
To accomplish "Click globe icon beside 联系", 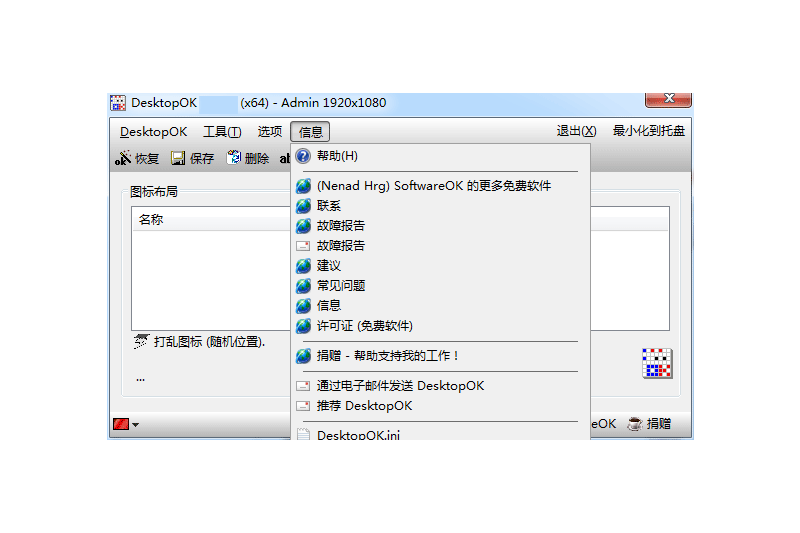I will 303,206.
